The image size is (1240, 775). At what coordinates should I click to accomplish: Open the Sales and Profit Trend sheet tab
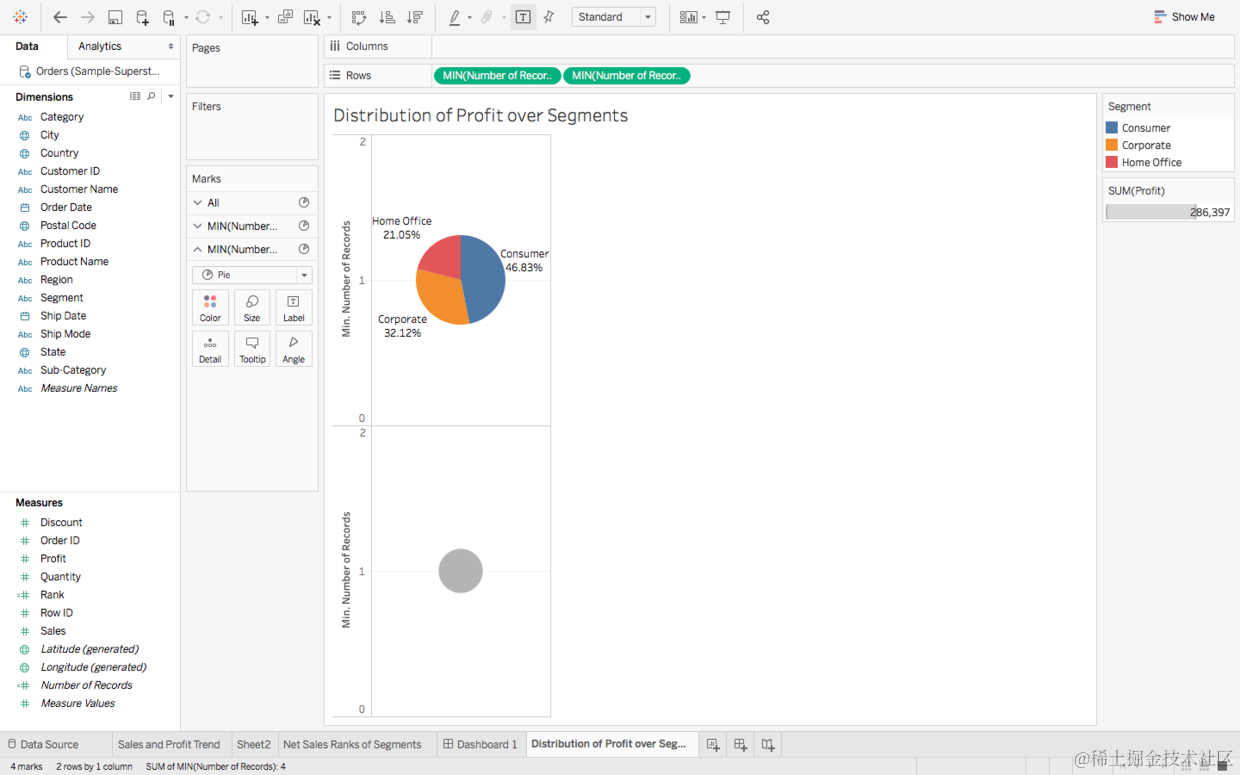(169, 744)
